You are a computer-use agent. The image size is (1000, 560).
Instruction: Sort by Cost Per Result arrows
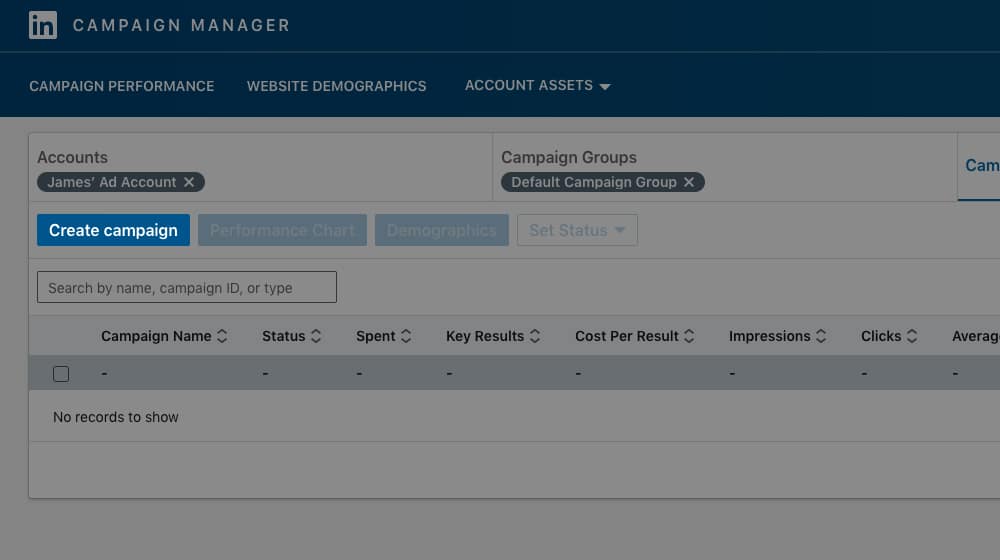pos(689,336)
